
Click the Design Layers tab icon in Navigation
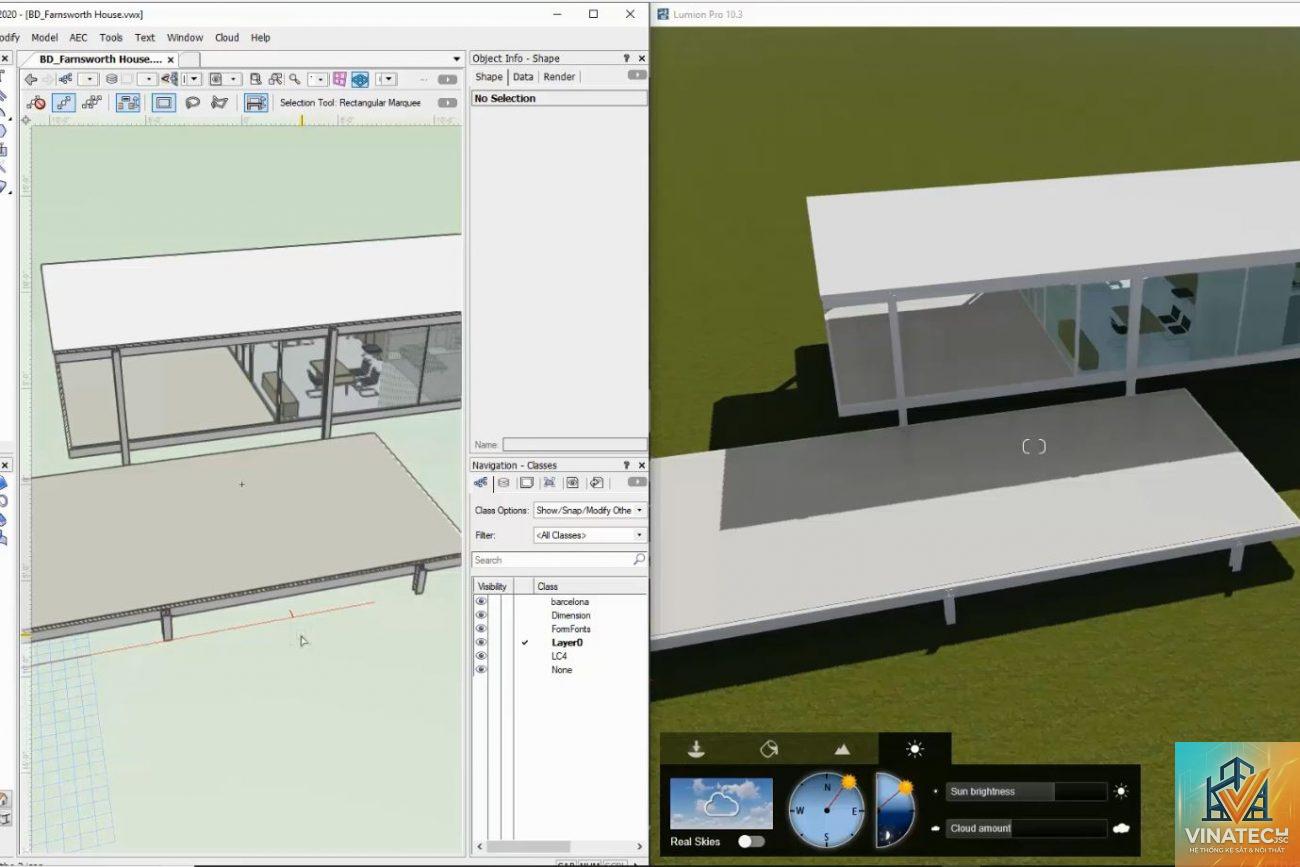pyautogui.click(x=503, y=483)
